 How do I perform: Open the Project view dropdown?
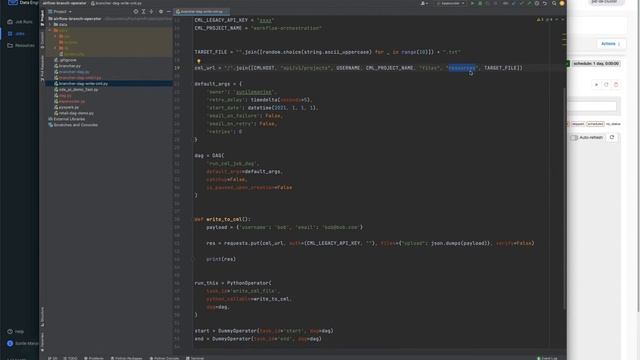point(60,12)
